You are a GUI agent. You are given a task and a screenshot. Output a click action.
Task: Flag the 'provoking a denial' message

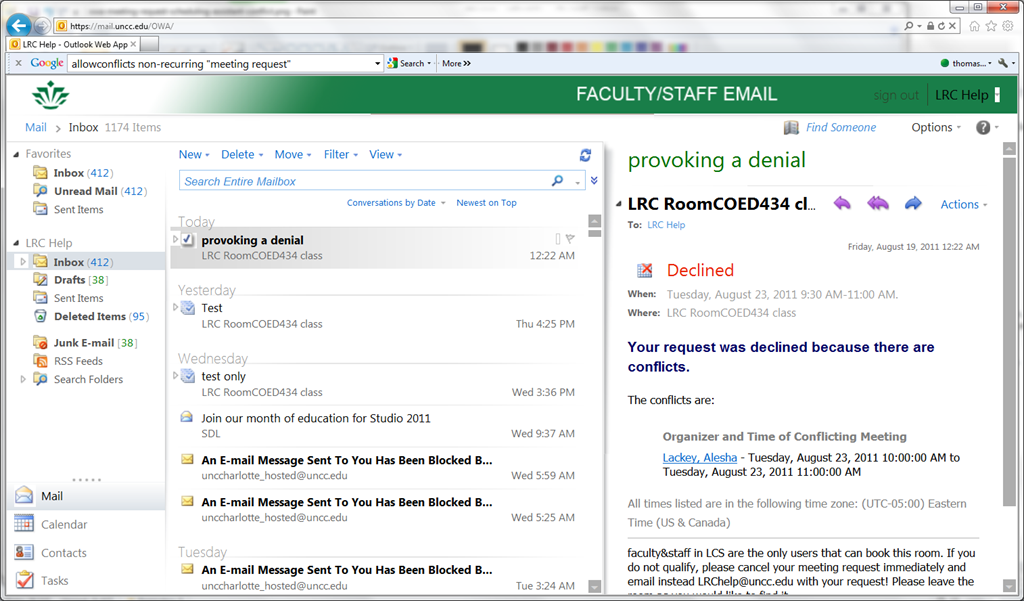[x=570, y=239]
